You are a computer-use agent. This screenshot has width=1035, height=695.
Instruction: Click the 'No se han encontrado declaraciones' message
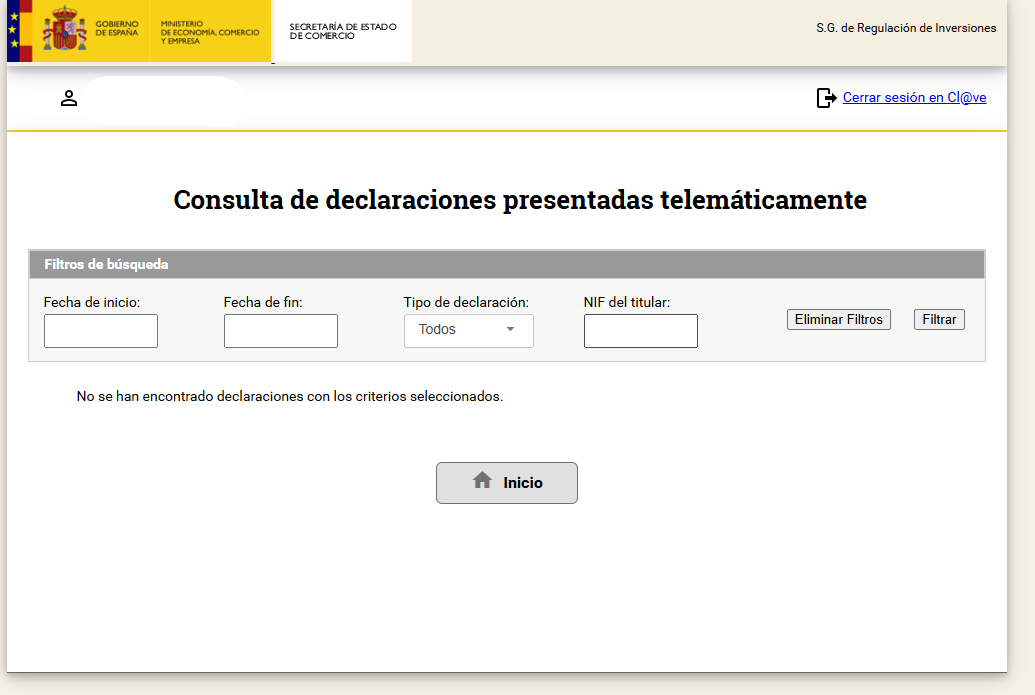[x=290, y=396]
